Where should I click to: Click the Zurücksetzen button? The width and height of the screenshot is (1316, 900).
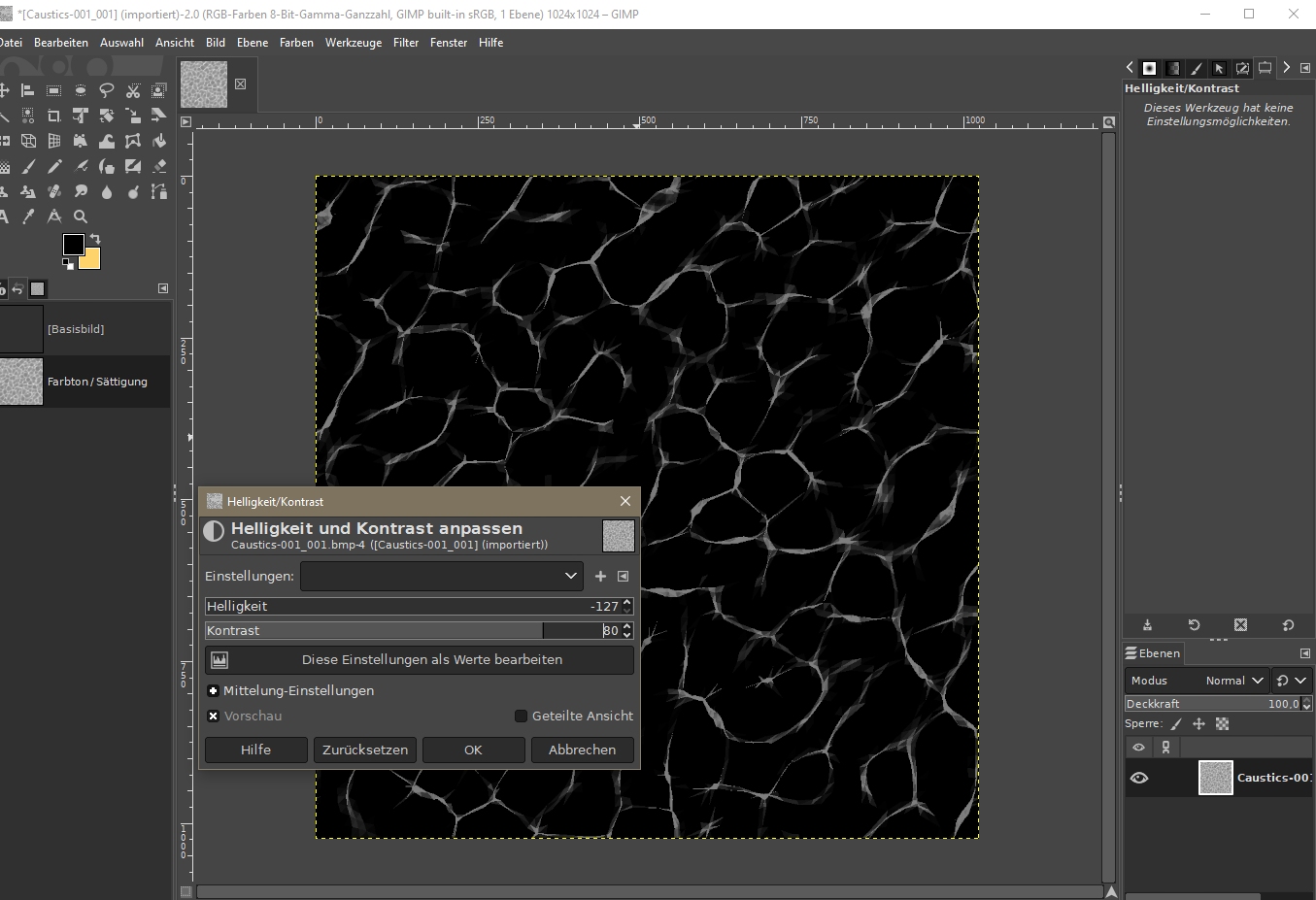pyautogui.click(x=365, y=750)
